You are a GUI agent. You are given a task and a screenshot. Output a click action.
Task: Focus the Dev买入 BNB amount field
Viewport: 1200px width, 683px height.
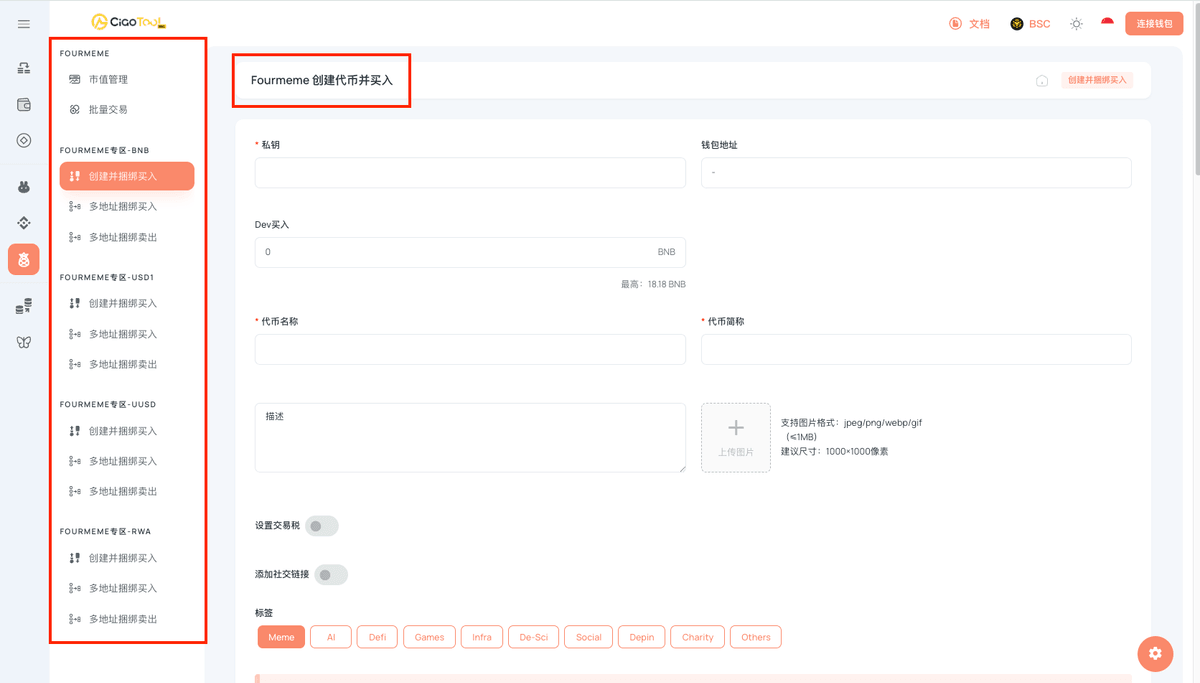point(470,252)
